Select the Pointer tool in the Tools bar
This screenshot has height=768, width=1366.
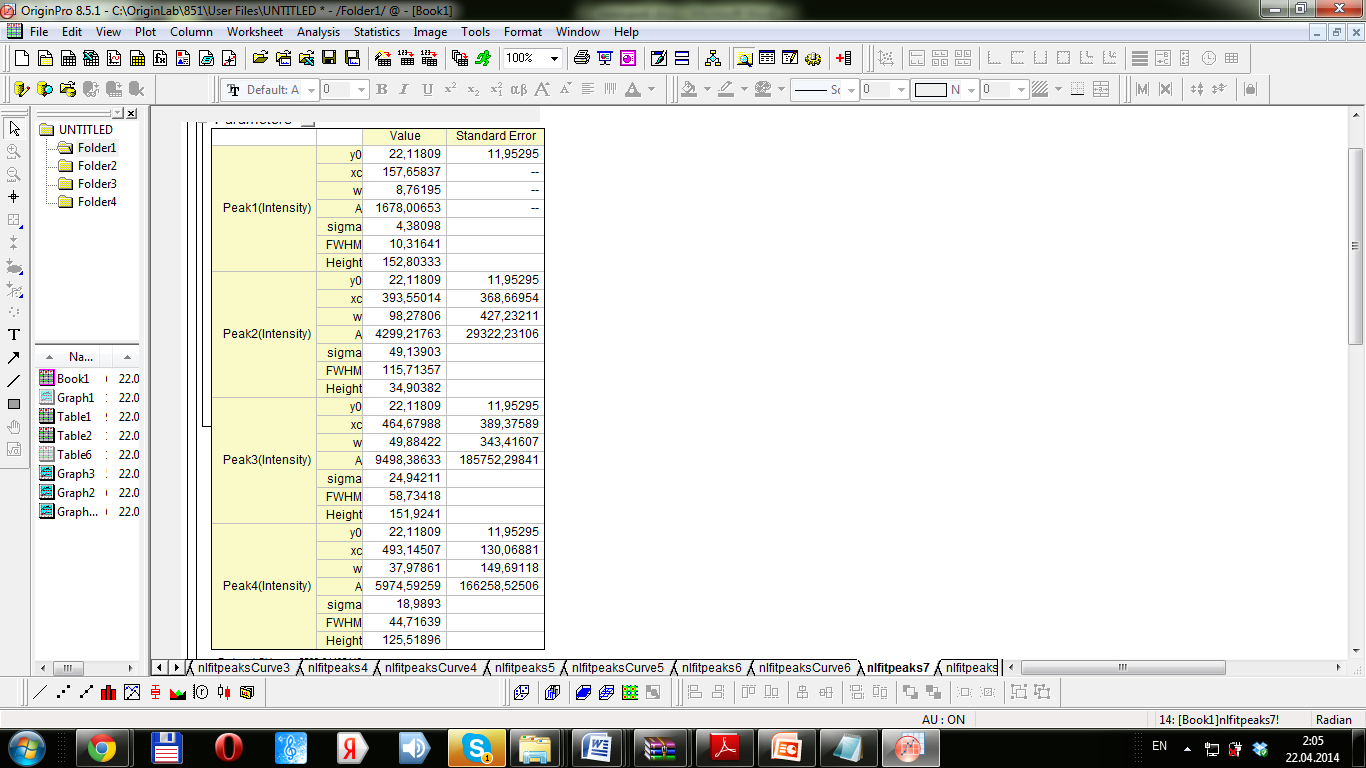point(14,128)
